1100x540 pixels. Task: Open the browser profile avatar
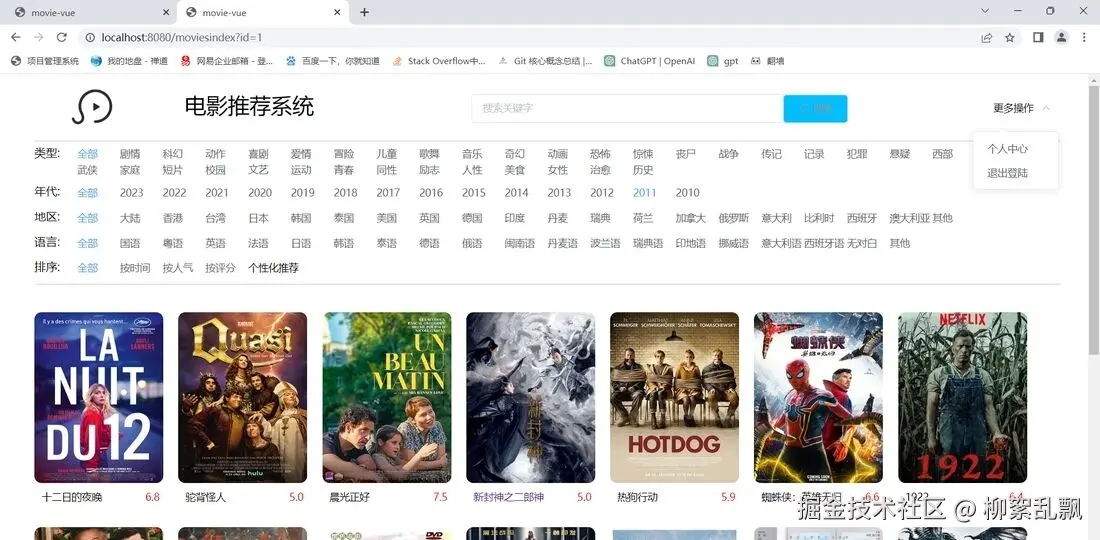pos(1061,37)
